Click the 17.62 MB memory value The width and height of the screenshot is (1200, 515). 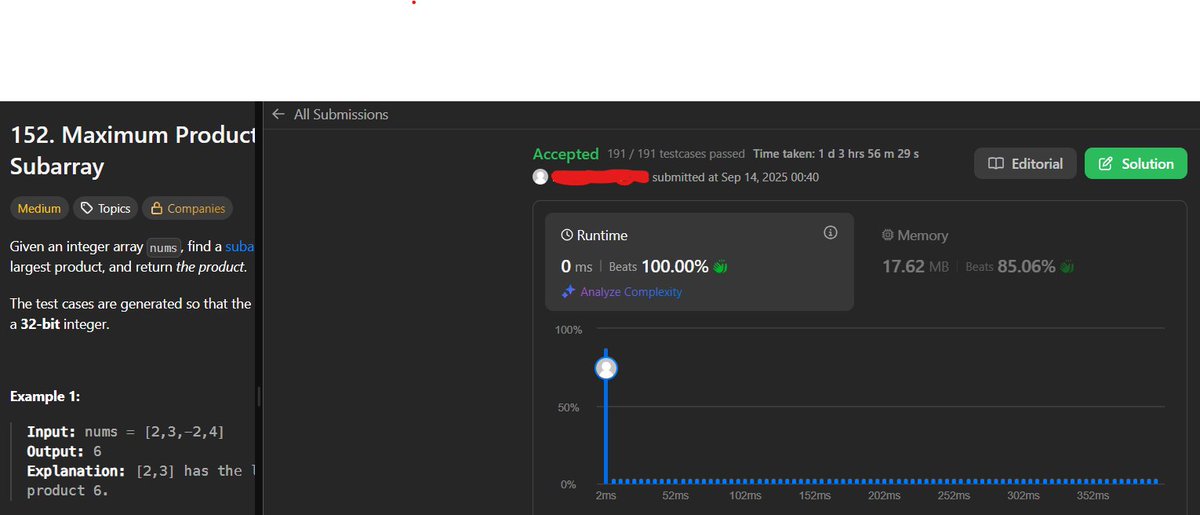(x=915, y=267)
